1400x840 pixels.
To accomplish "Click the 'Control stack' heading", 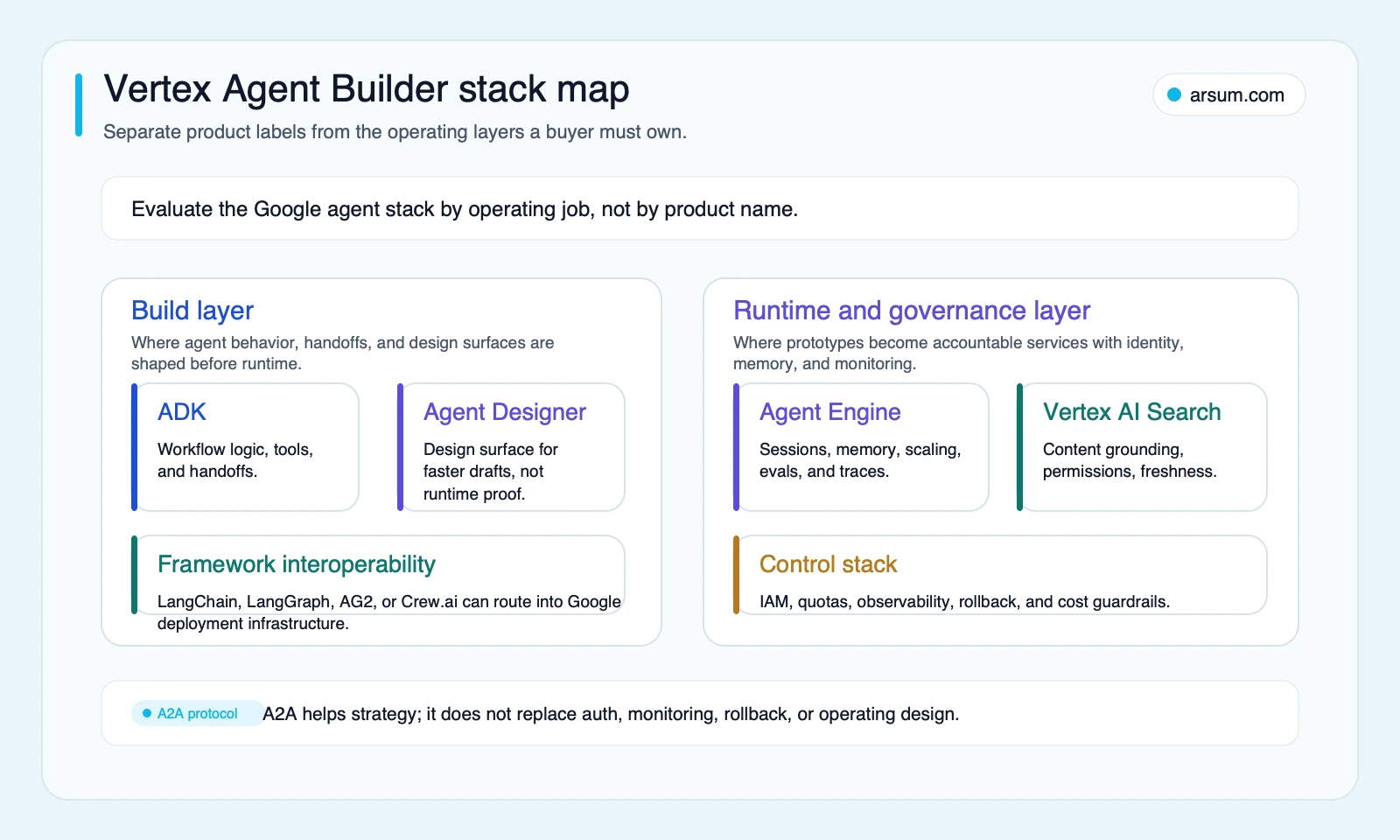I will 829,564.
